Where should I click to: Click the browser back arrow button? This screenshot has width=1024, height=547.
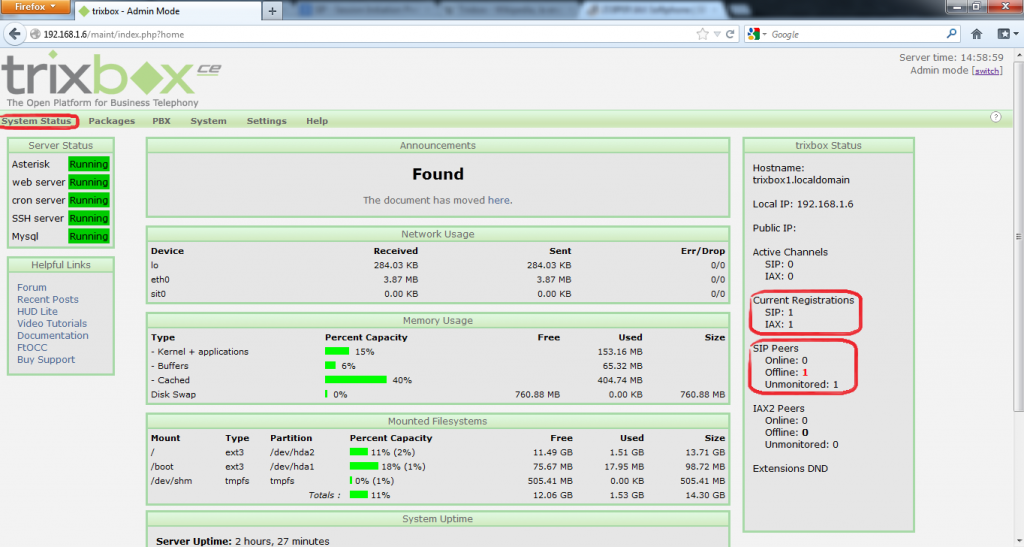tap(15, 34)
